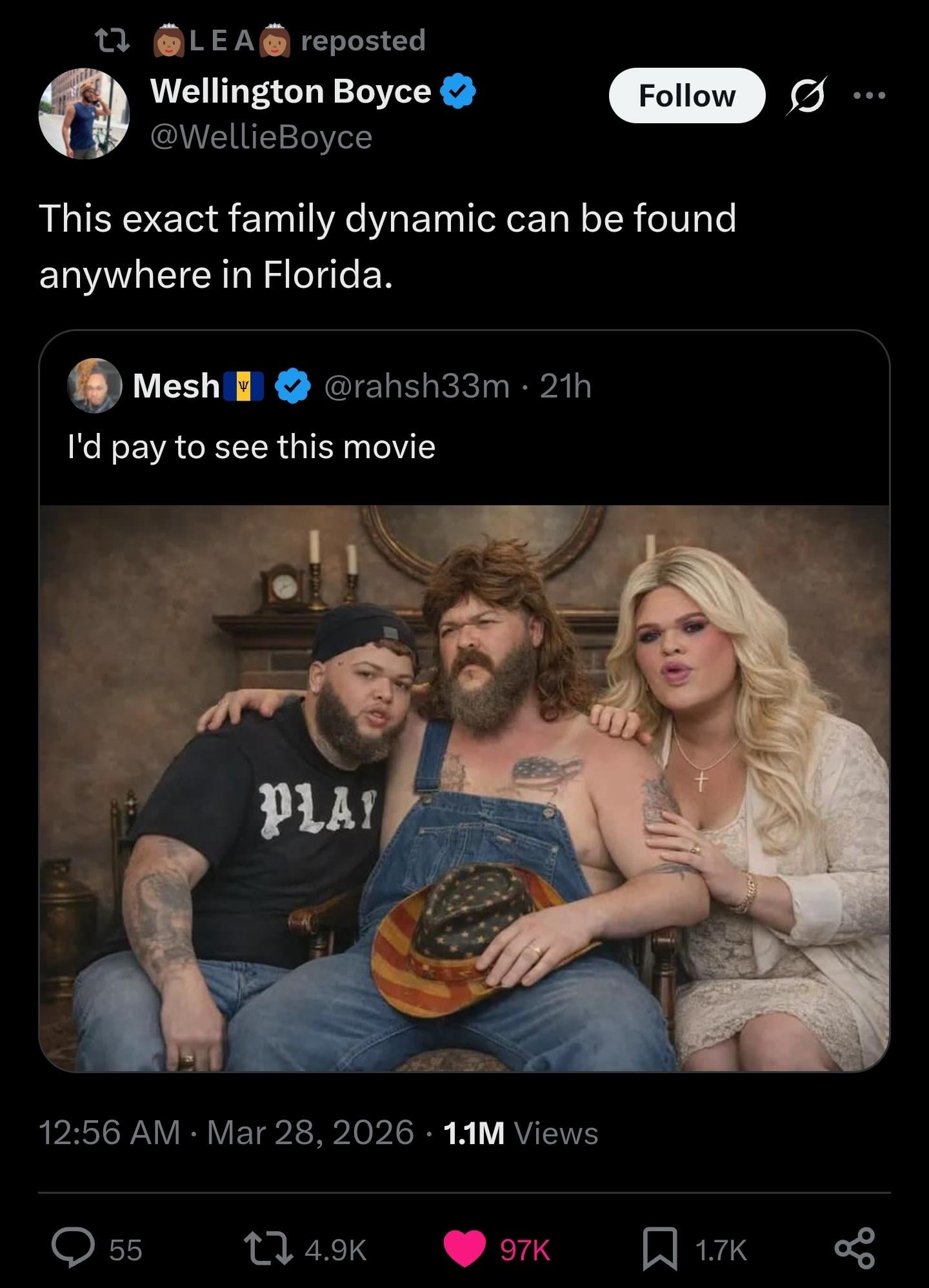Open the @WellieBoyce handle

(261, 137)
